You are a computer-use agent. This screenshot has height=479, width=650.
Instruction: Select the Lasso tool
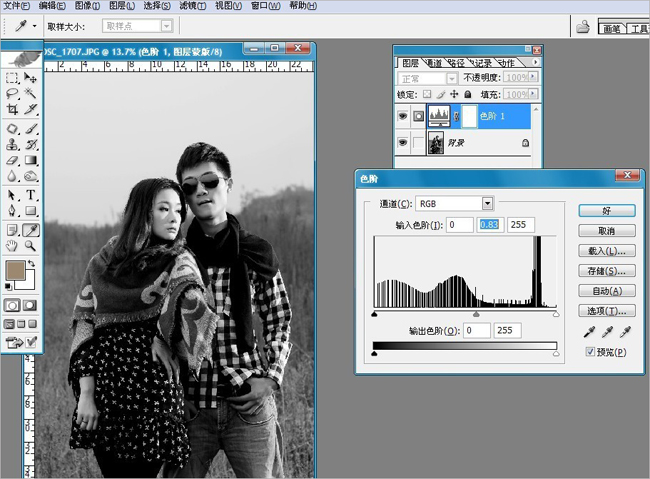(x=12, y=93)
